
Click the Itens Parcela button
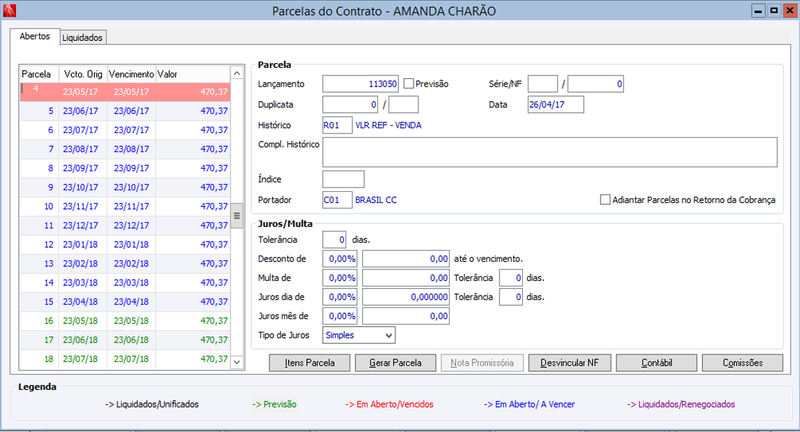pos(310,363)
